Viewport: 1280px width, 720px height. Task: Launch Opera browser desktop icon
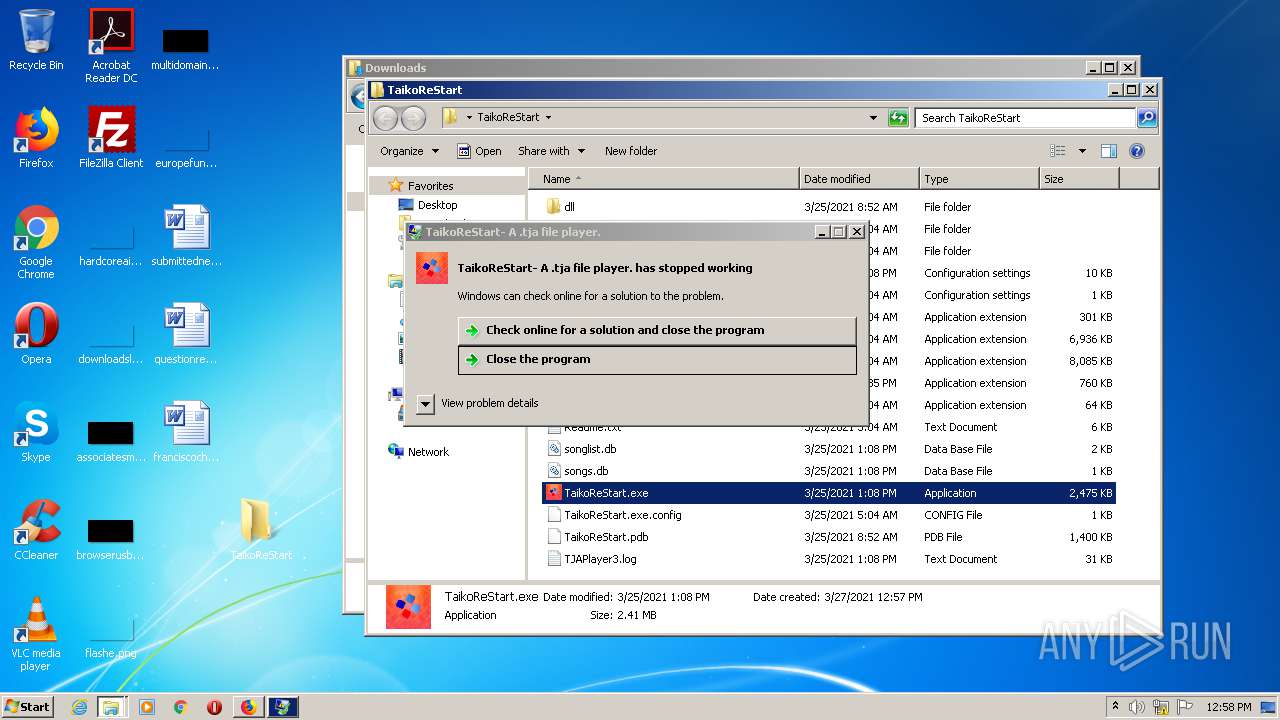pyautogui.click(x=36, y=334)
